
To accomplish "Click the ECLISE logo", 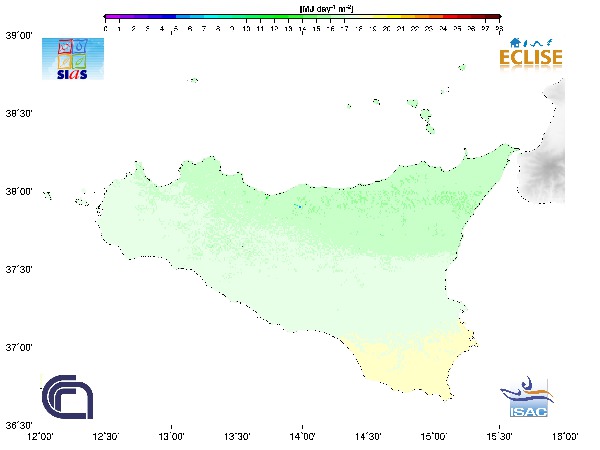I will 530,54.
